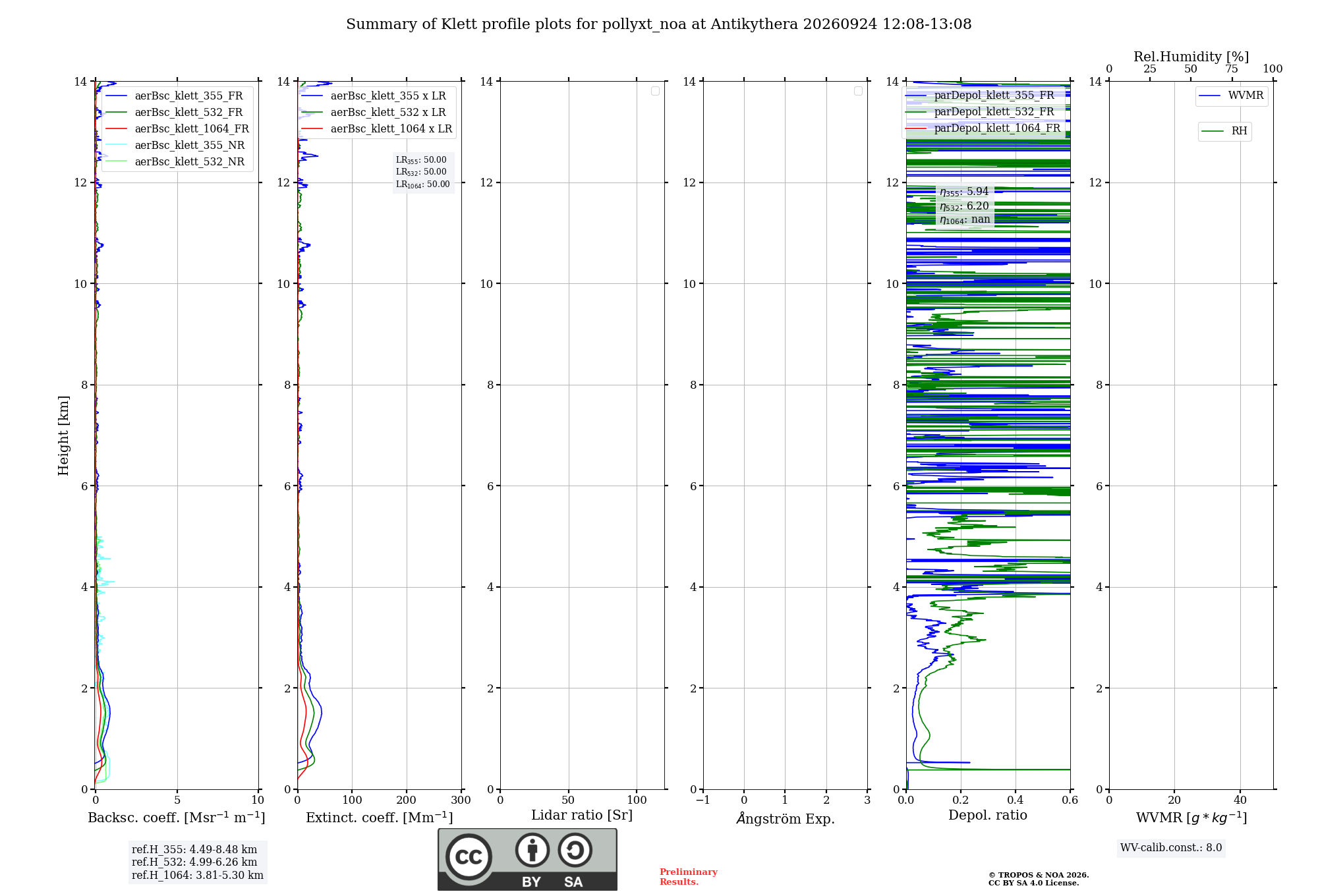The image size is (1318, 896).
Task: Click the LR532: 50.00 annotation
Action: [421, 172]
